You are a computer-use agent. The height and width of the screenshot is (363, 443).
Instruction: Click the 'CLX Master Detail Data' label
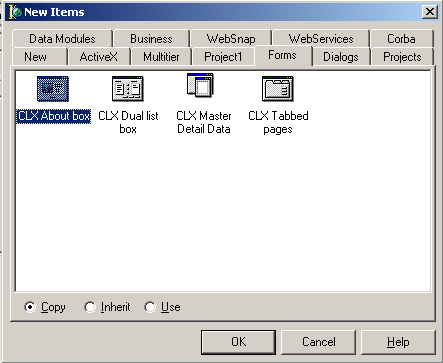coord(204,122)
